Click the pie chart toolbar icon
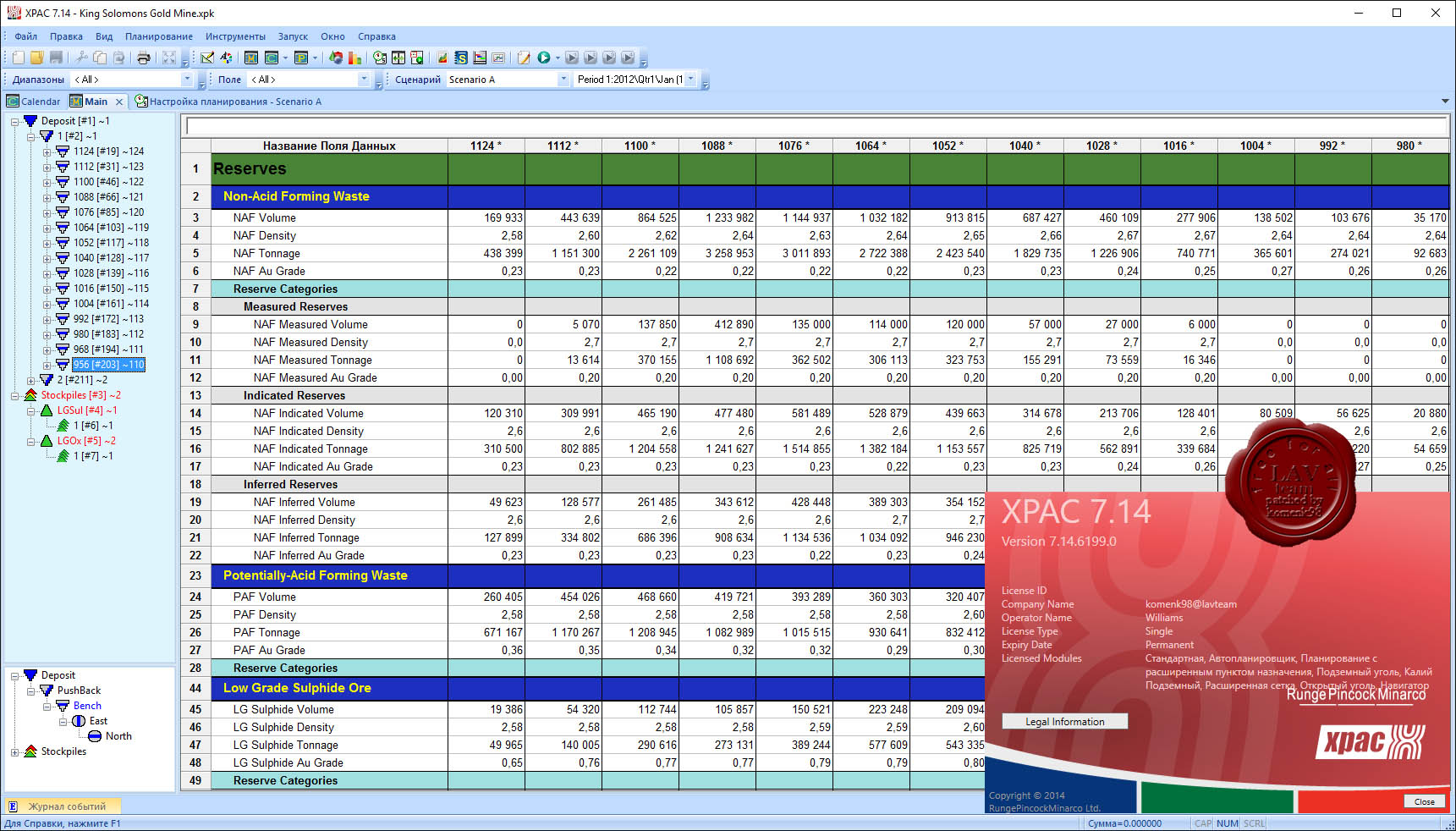The image size is (1456, 831). pos(336,58)
